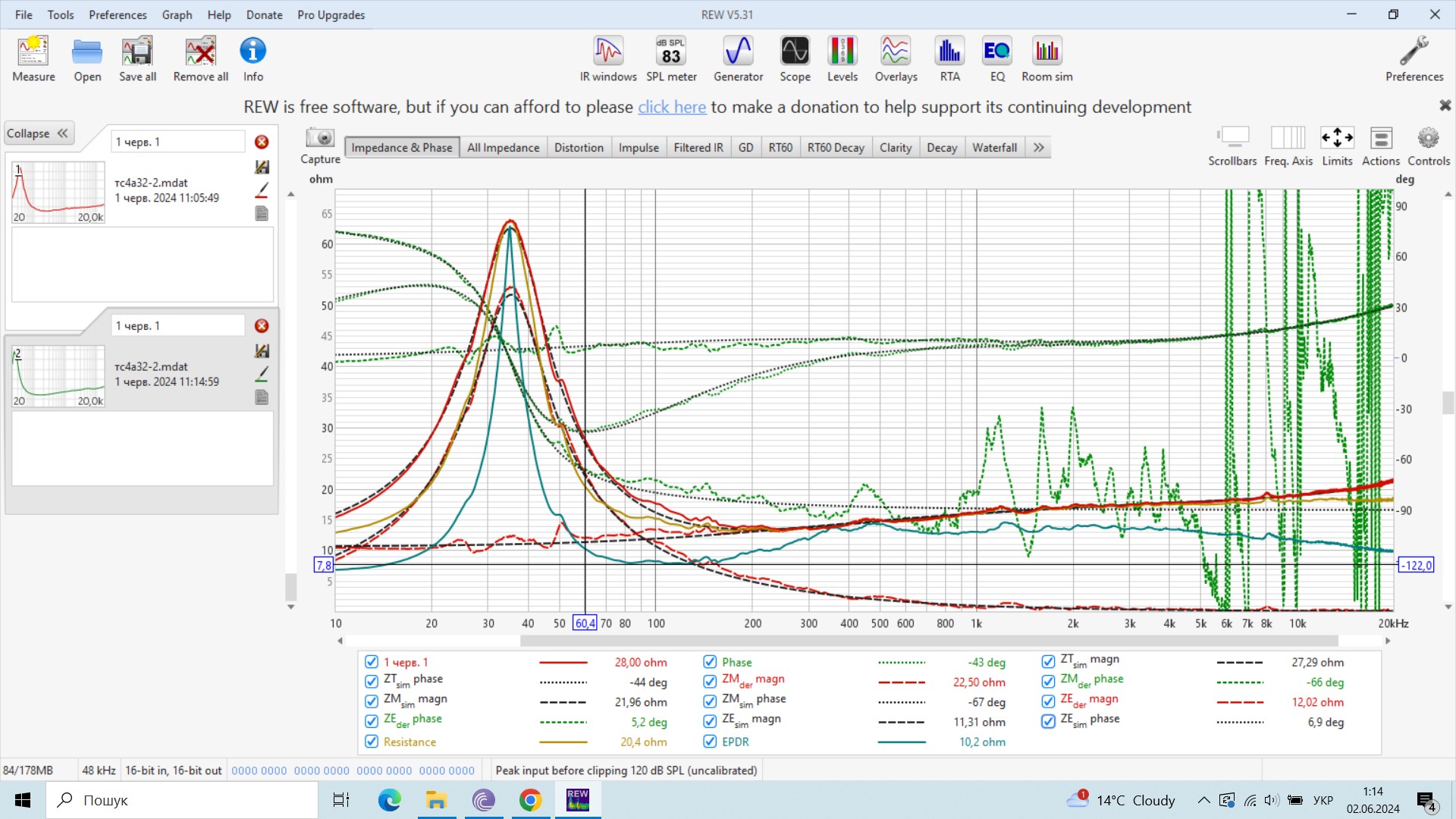Toggle the Phase trace checkbox
This screenshot has height=819, width=1456.
[710, 662]
